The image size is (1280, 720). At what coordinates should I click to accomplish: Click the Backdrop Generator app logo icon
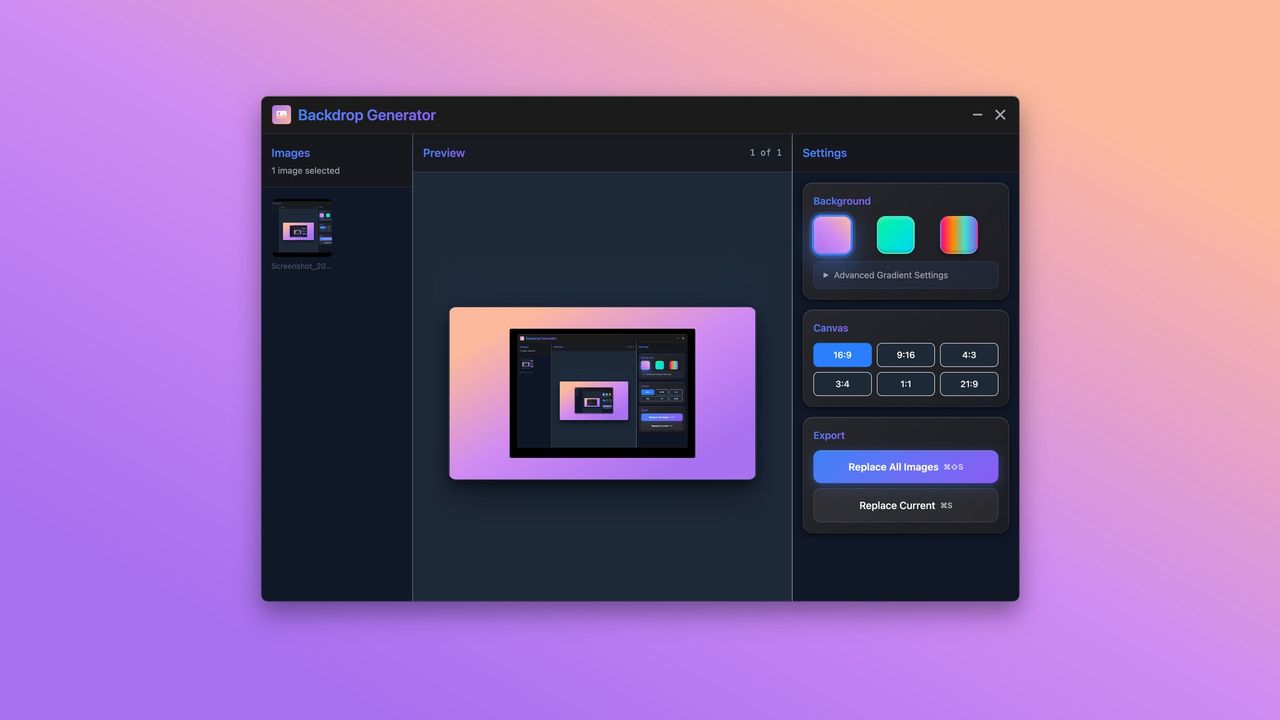(282, 115)
